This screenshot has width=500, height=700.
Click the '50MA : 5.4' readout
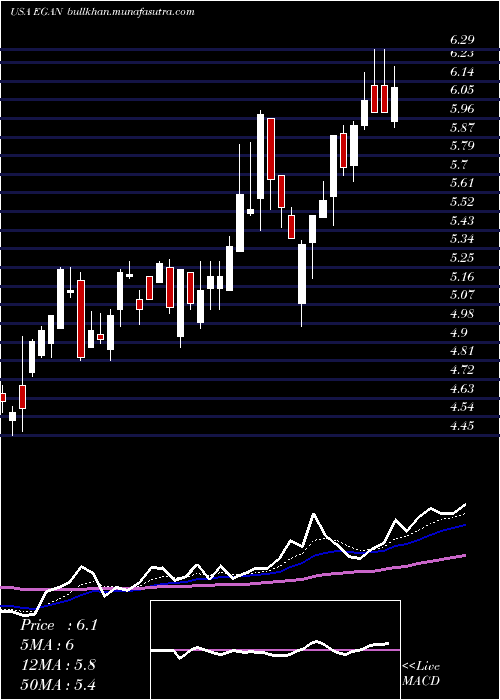pyautogui.click(x=58, y=684)
